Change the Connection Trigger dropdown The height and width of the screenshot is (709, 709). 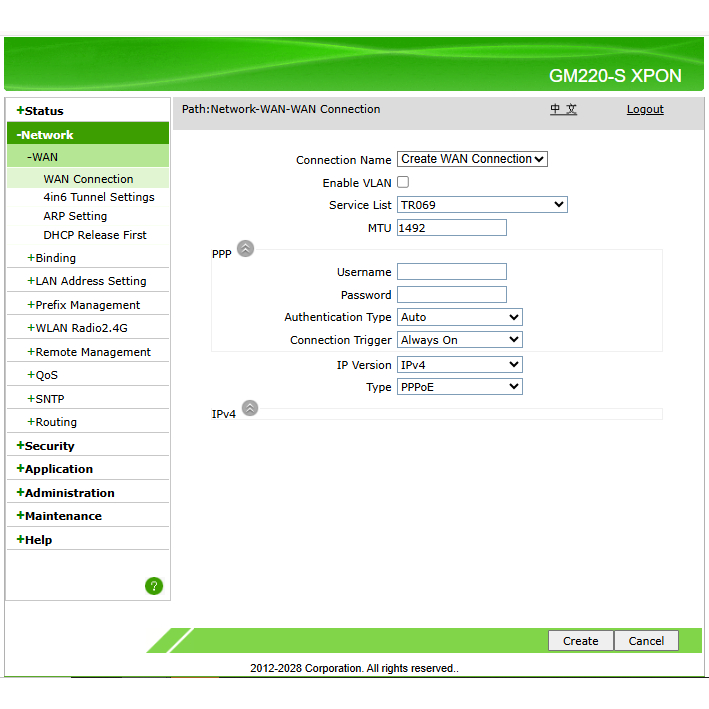click(459, 340)
